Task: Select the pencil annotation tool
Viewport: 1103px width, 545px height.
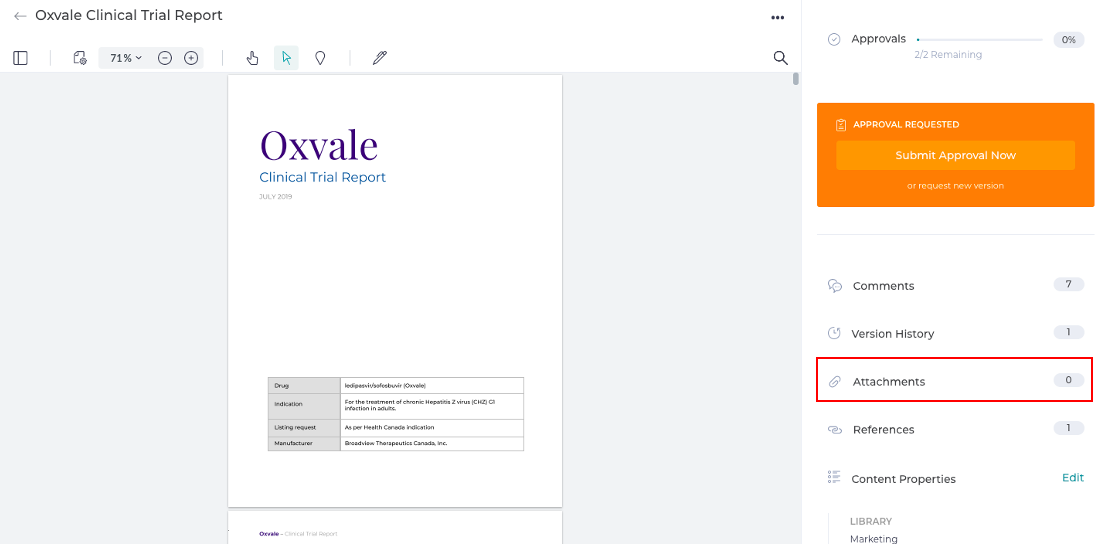Action: coord(380,58)
